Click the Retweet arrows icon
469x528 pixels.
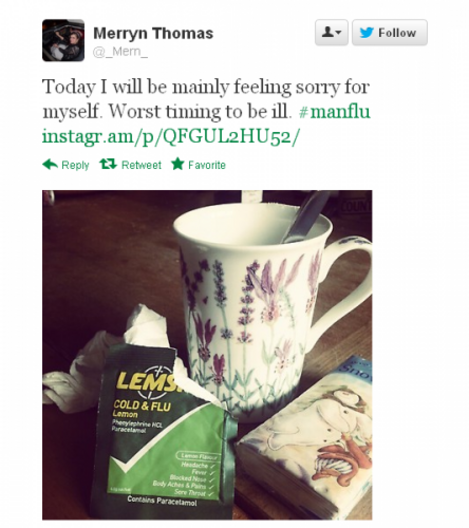(108, 164)
